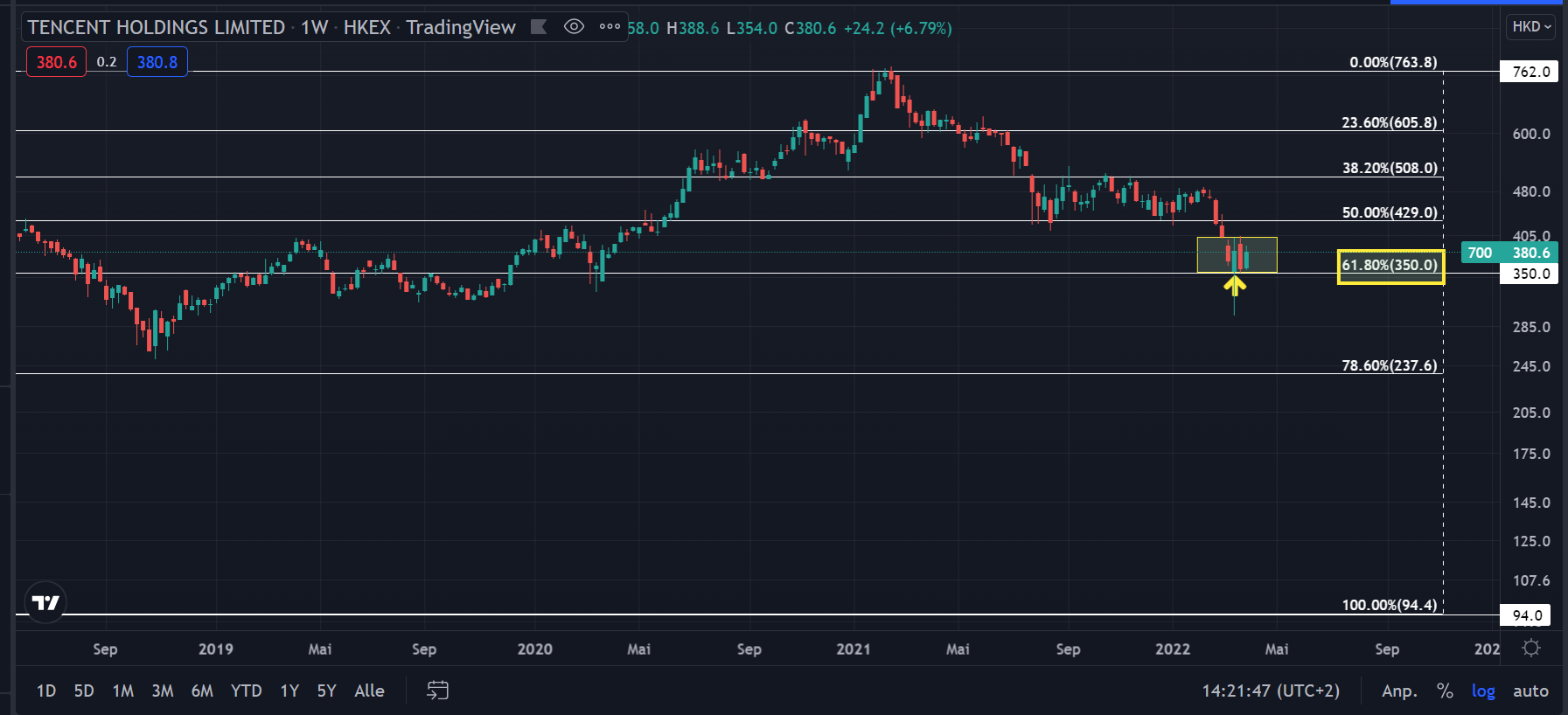This screenshot has width=1568, height=715.
Task: Click the 23.60%(605.8) Fibonacci label
Action: (1390, 122)
